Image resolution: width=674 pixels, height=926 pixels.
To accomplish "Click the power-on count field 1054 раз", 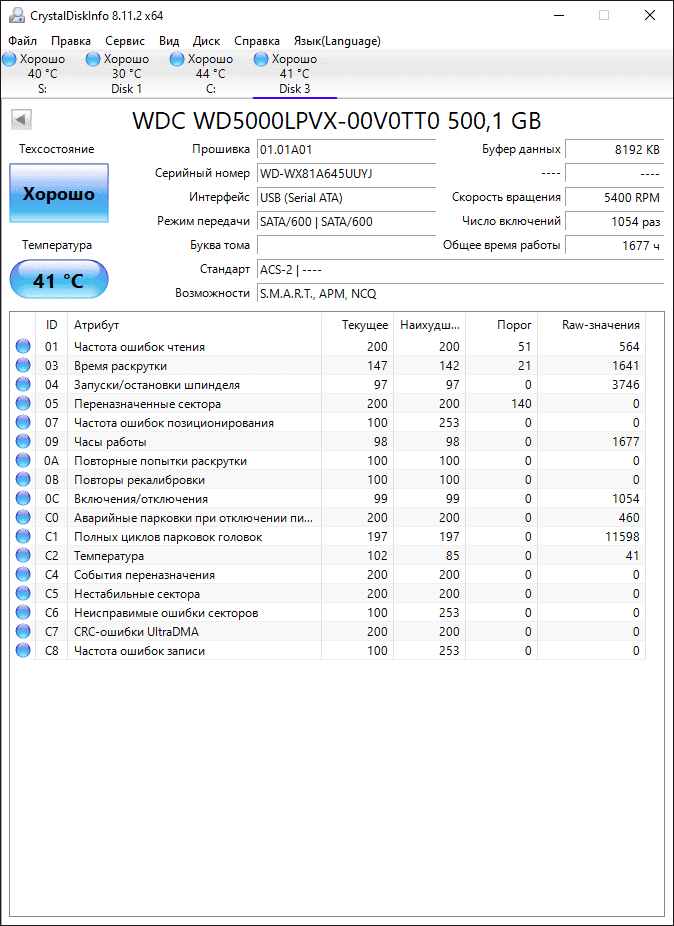I will pos(614,221).
